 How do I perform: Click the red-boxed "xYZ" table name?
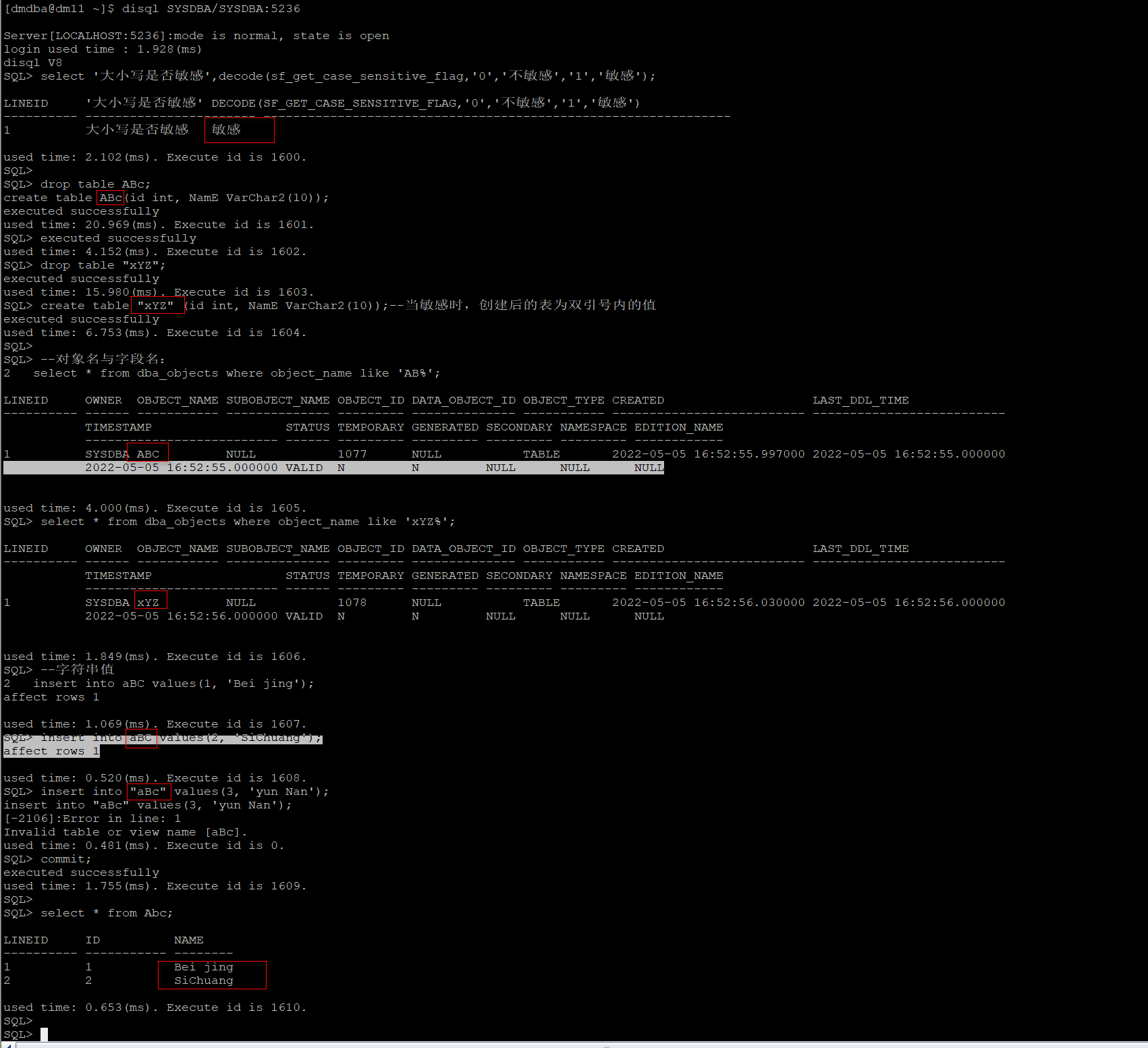pyautogui.click(x=157, y=305)
